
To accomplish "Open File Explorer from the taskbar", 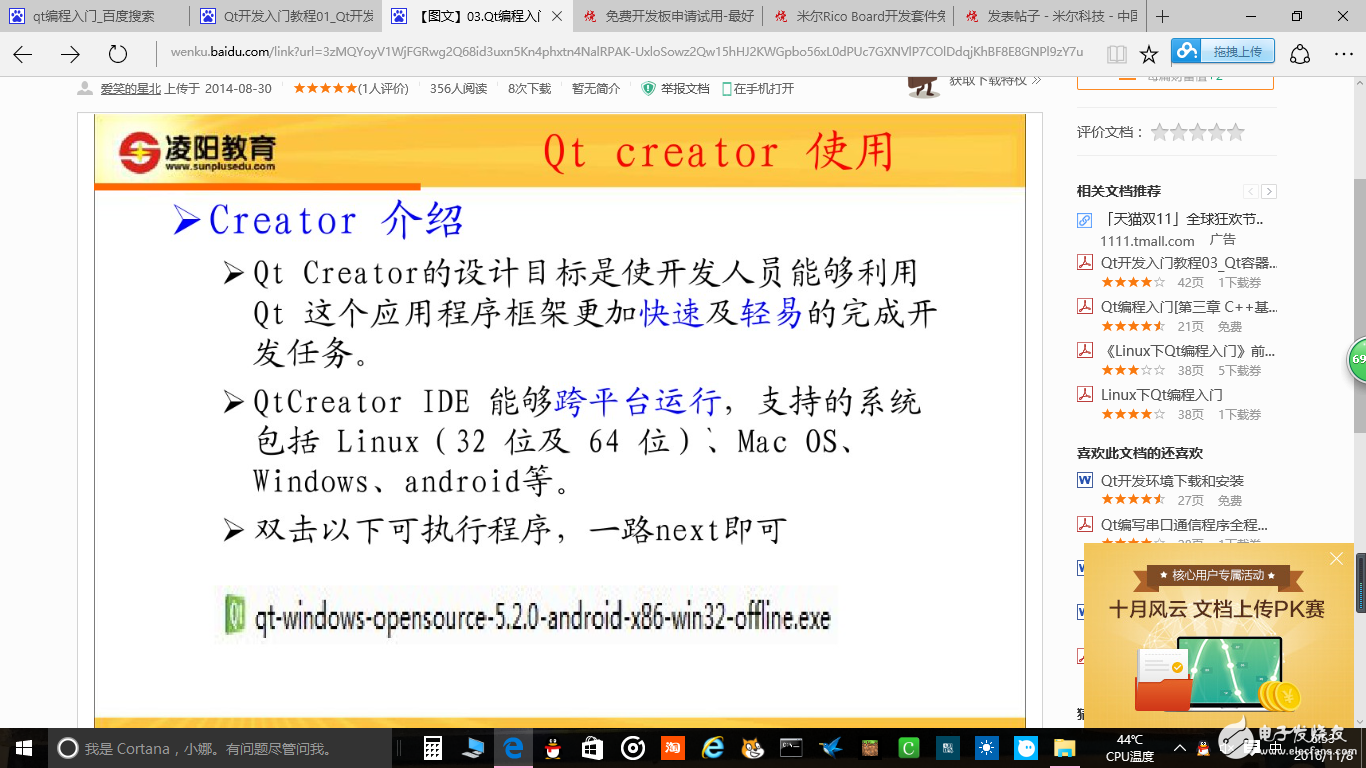I will [1066, 748].
